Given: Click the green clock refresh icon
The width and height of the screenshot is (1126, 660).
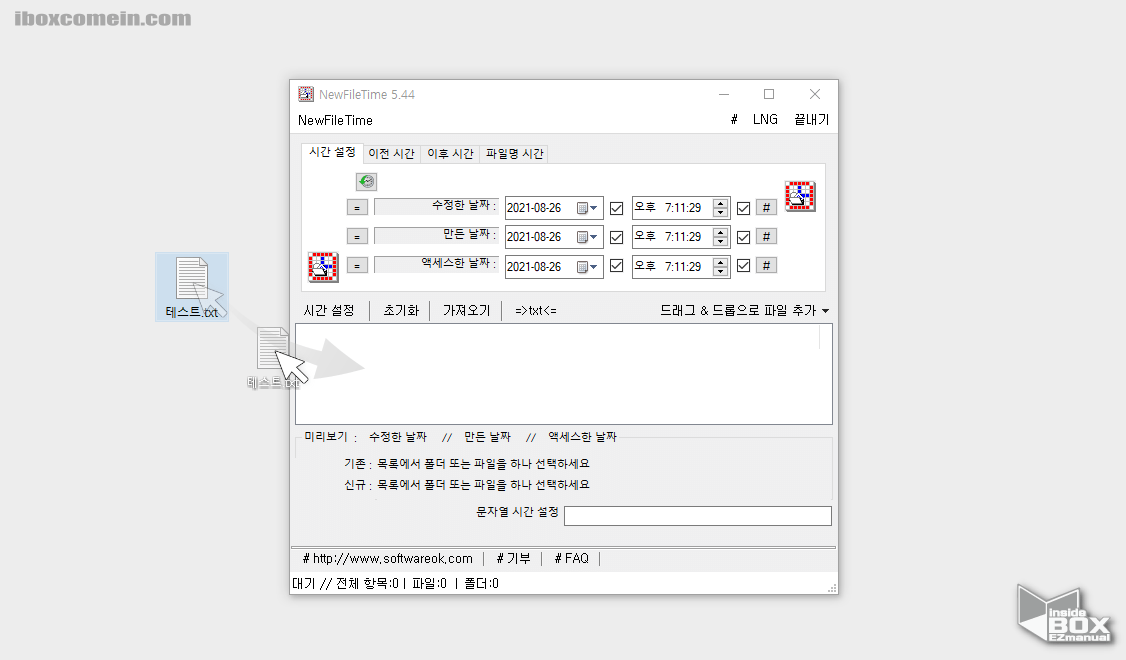Looking at the screenshot, I should pyautogui.click(x=366, y=182).
